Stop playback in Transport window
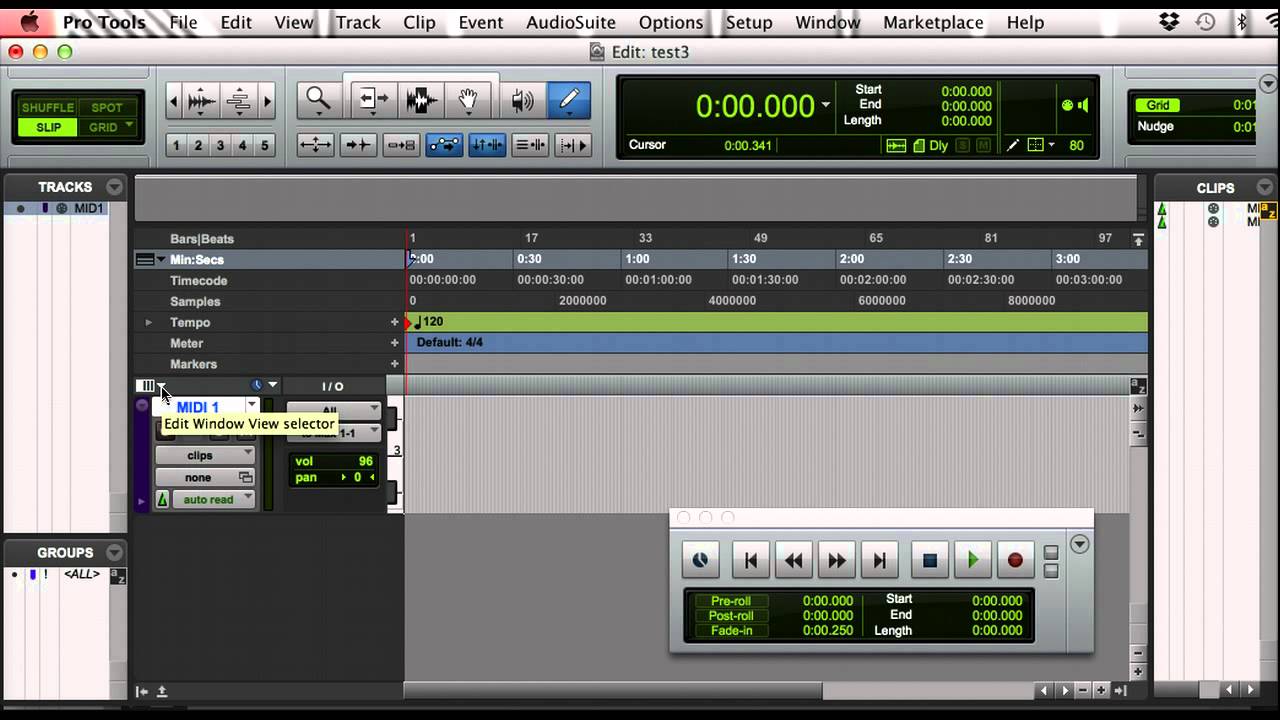The image size is (1280, 720). click(929, 560)
